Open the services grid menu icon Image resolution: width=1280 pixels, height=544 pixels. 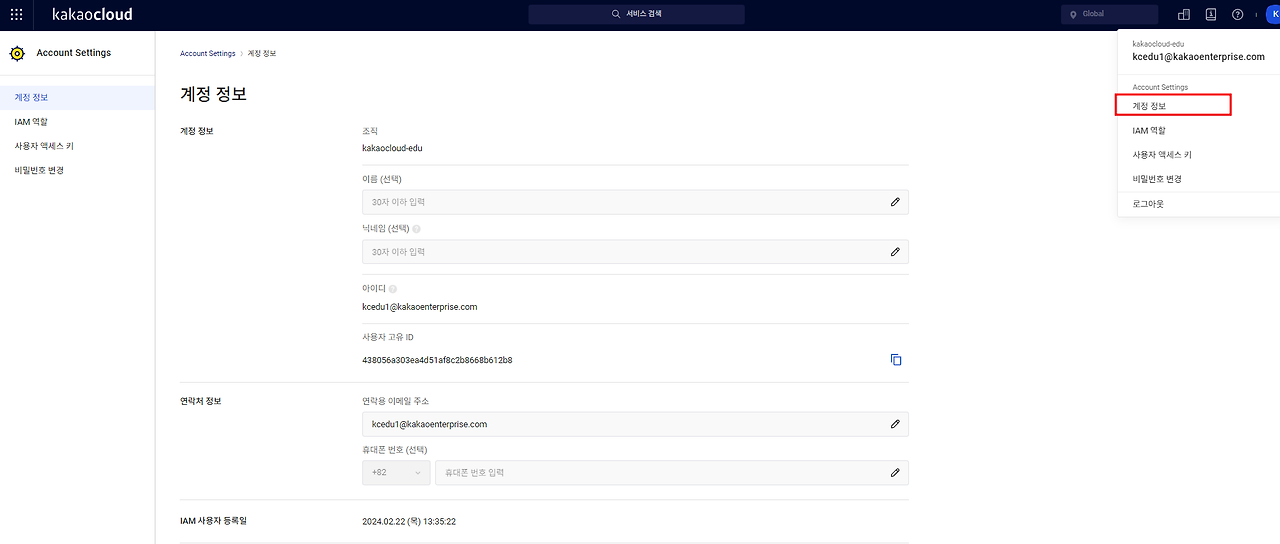pyautogui.click(x=16, y=15)
